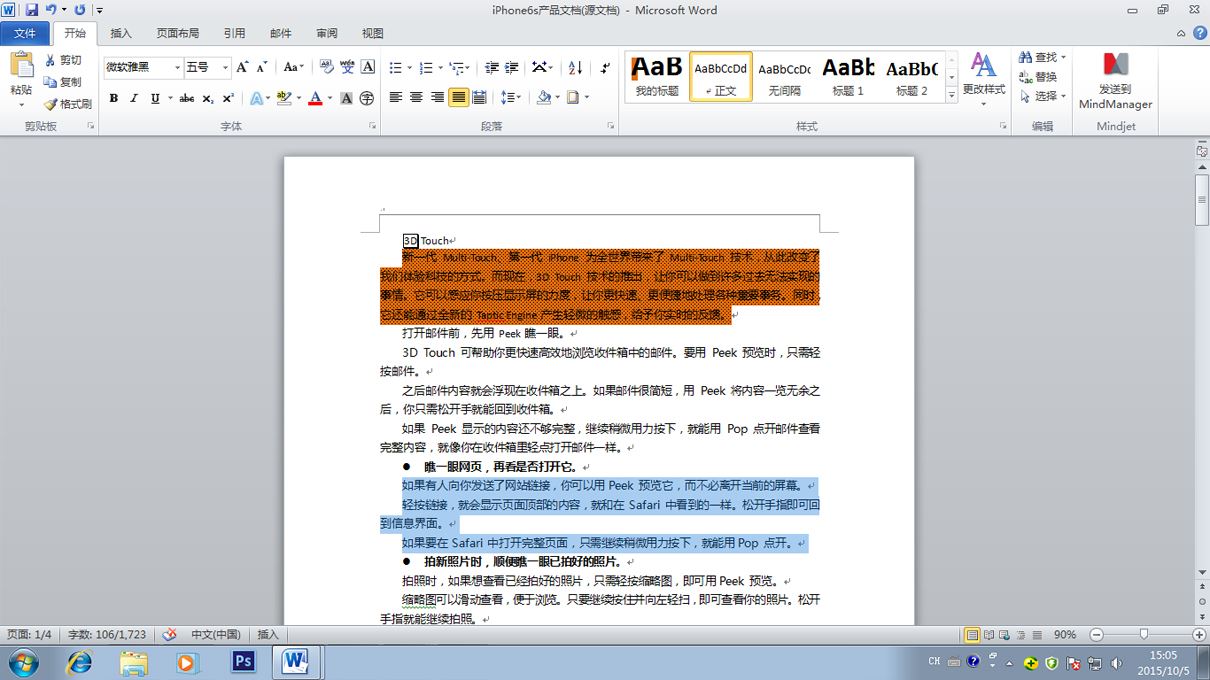Click the 字数: 106/1,723 word count
This screenshot has width=1210, height=680.
click(107, 634)
